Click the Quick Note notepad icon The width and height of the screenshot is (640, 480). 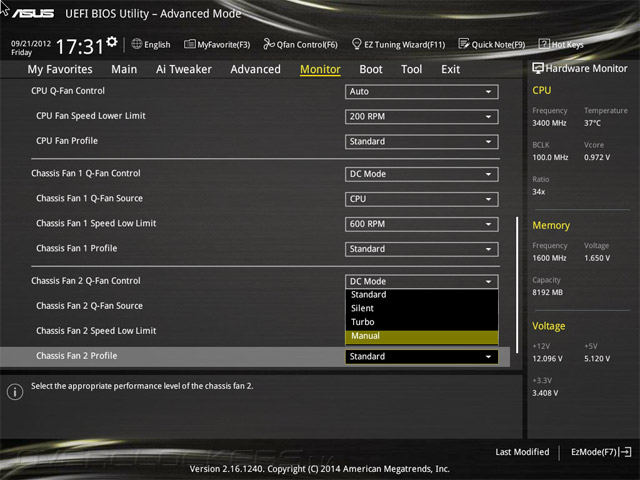pyautogui.click(x=464, y=44)
